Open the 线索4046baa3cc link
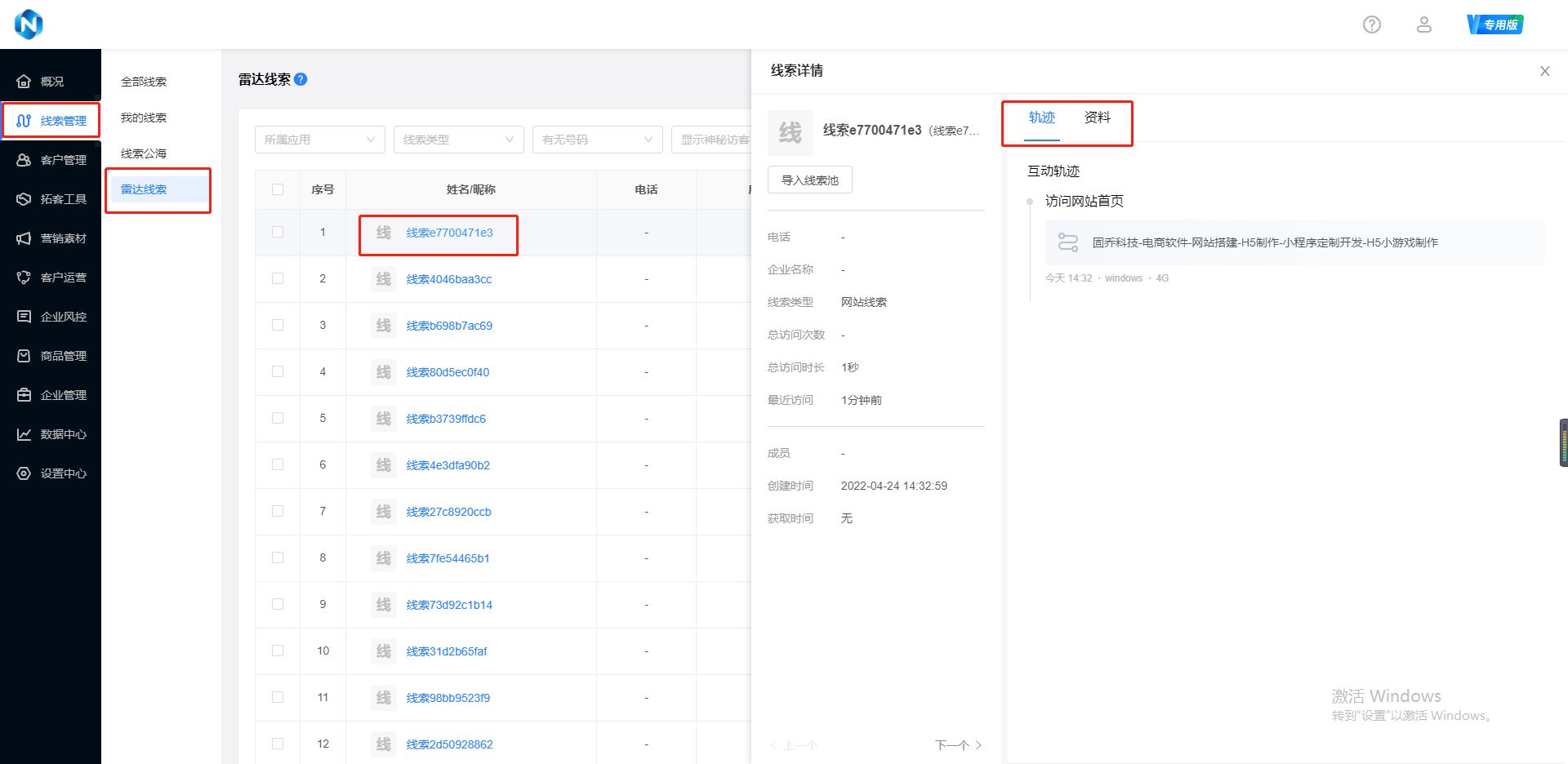 (x=449, y=278)
